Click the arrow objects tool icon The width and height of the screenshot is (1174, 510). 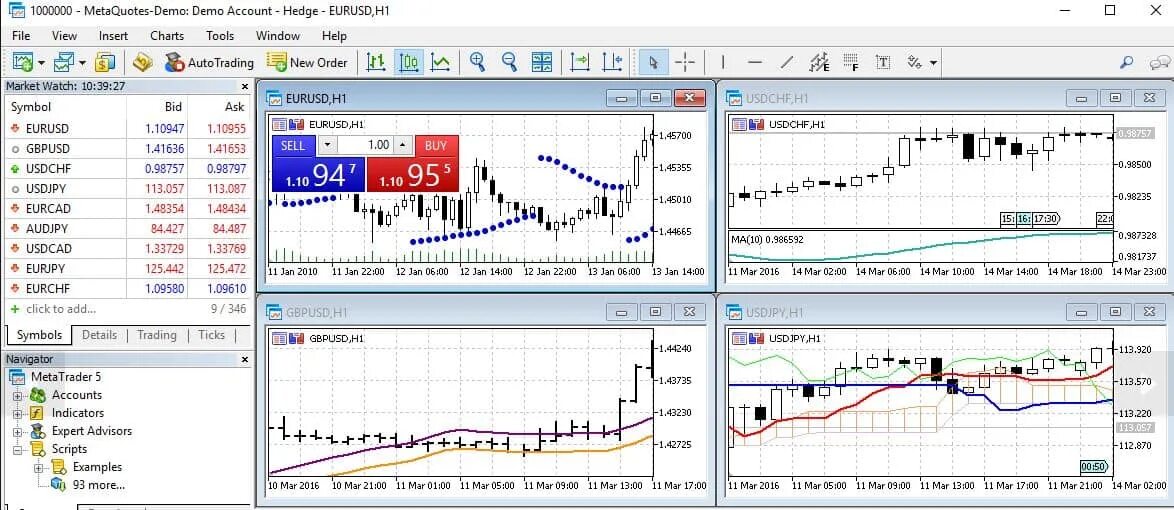pyautogui.click(x=915, y=62)
